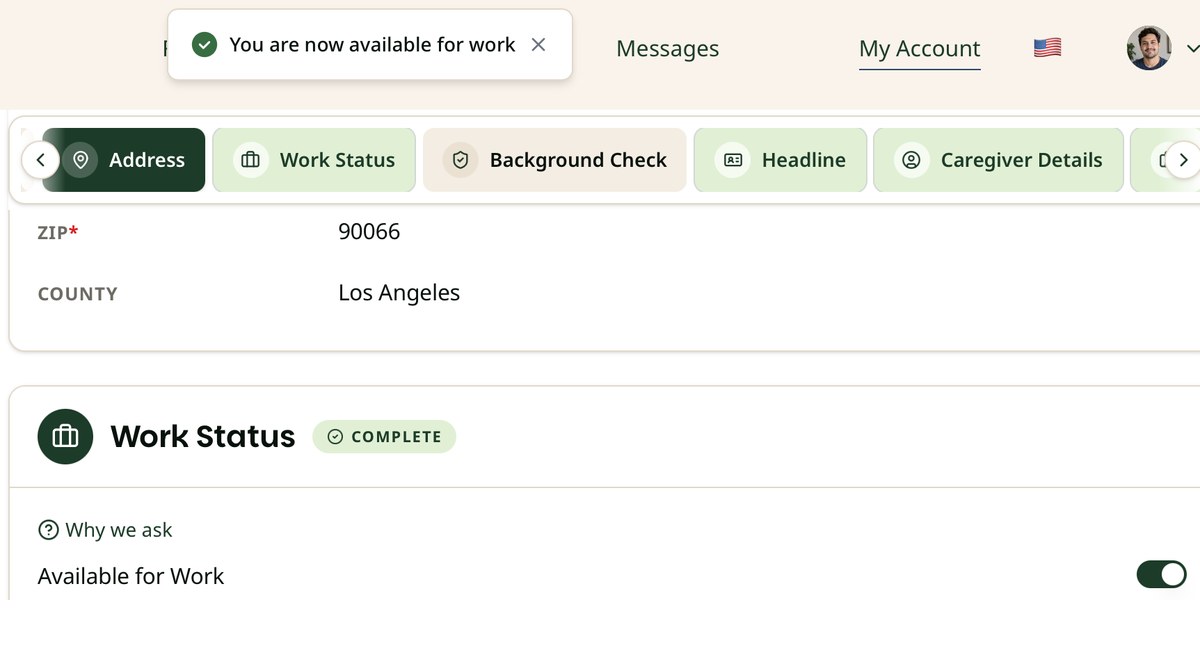Show previous profile section tabs
Viewport: 1200px width, 646px height.
(41, 160)
